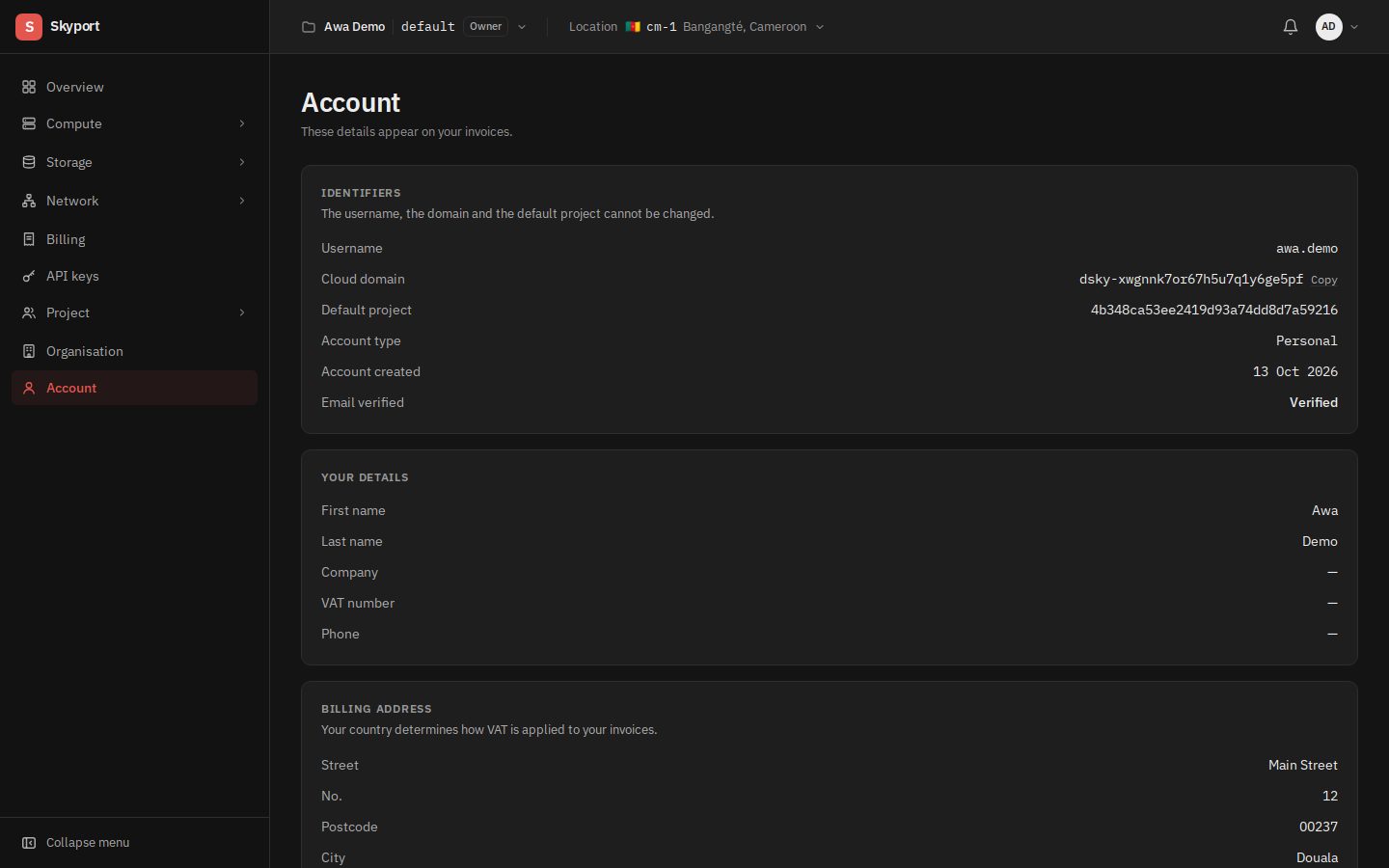Click the default project ID value
Viewport: 1389px width, 868px height.
1214,311
